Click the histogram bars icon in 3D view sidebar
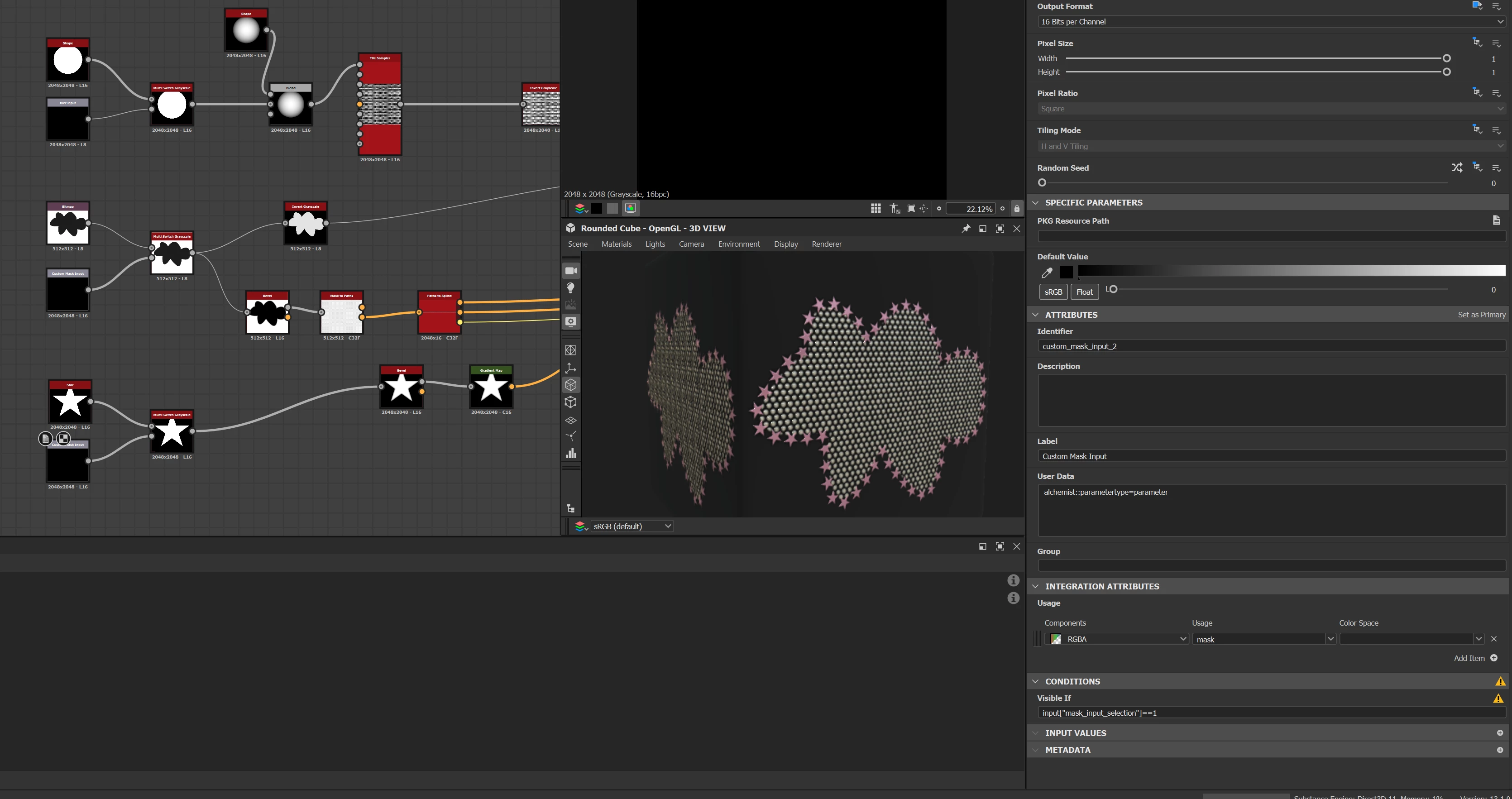Screen dimensions: 1512x799 (x=570, y=453)
